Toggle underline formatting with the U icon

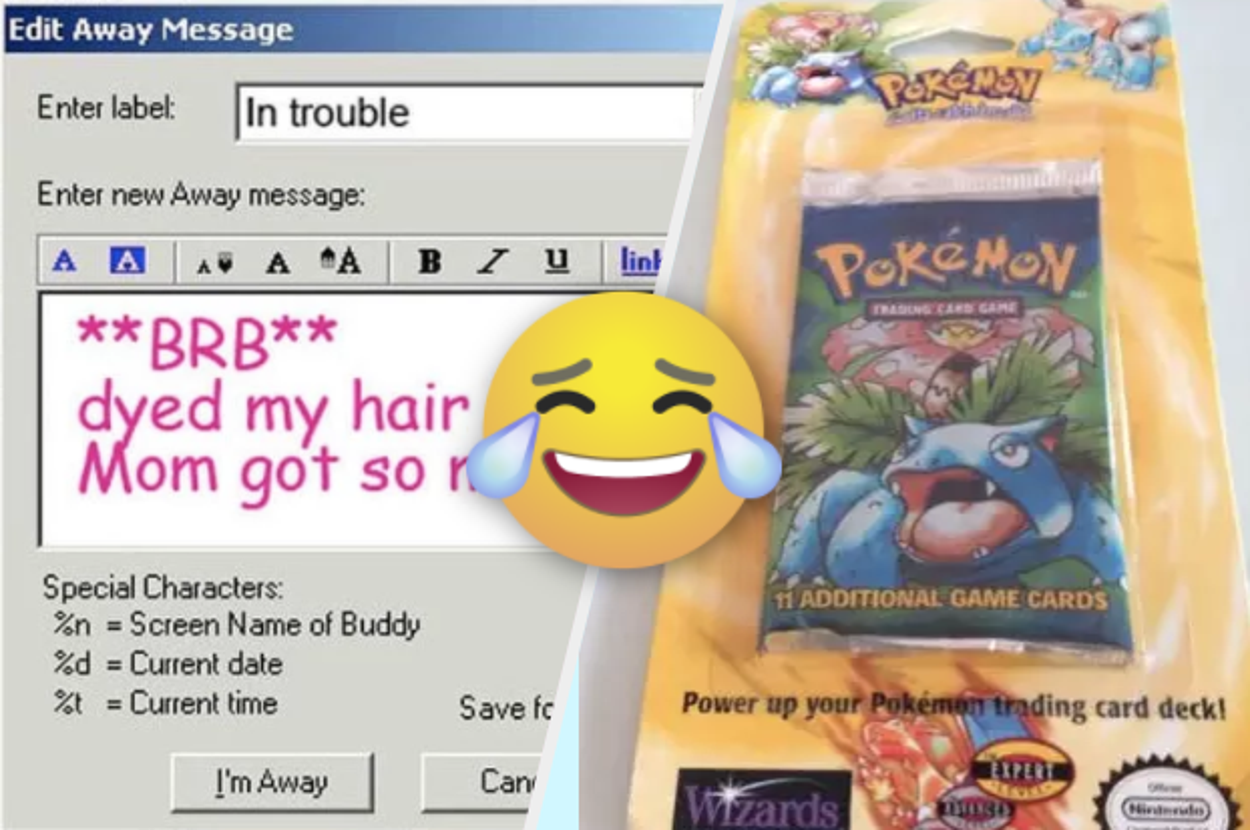[555, 261]
